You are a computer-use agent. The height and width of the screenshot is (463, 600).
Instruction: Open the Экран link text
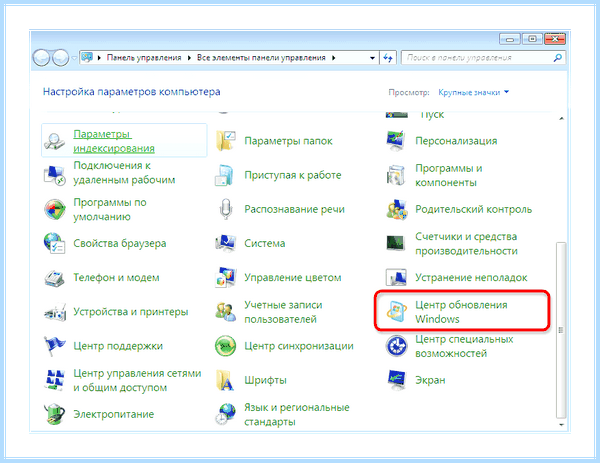pyautogui.click(x=430, y=380)
